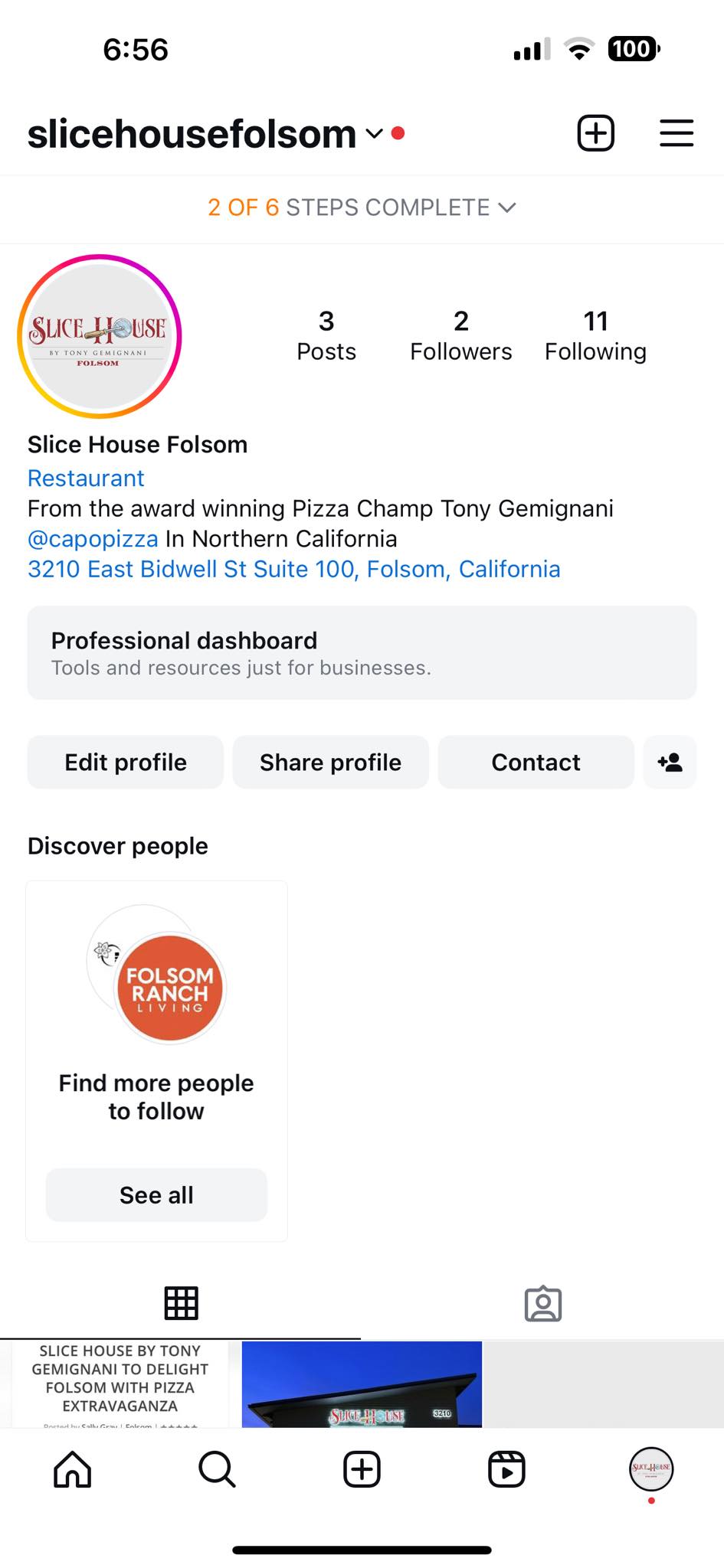Switch to the tagged photos tab

[543, 1303]
